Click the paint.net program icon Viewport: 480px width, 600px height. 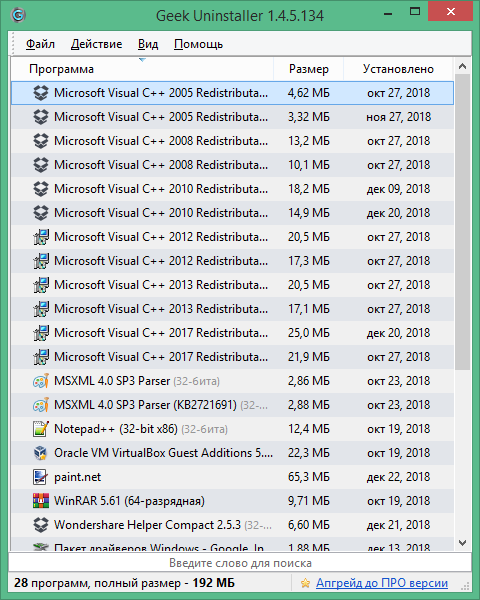point(41,477)
